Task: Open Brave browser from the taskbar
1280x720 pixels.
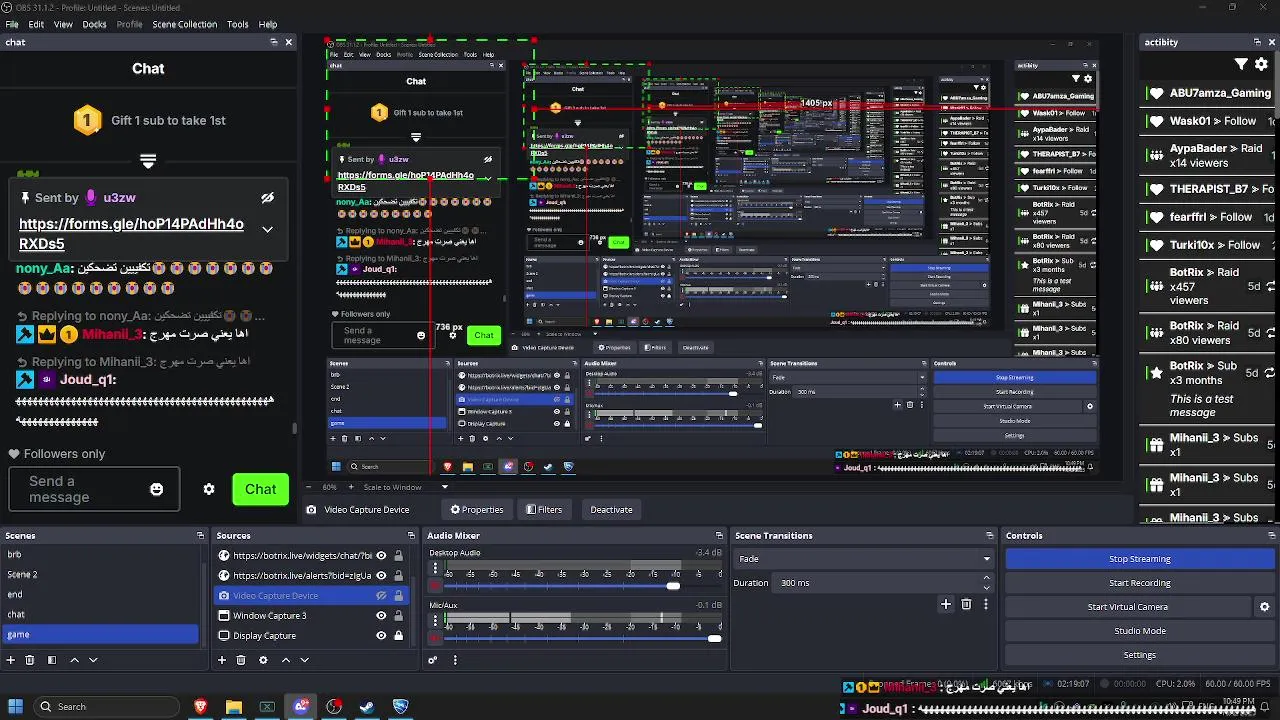Action: (200, 706)
